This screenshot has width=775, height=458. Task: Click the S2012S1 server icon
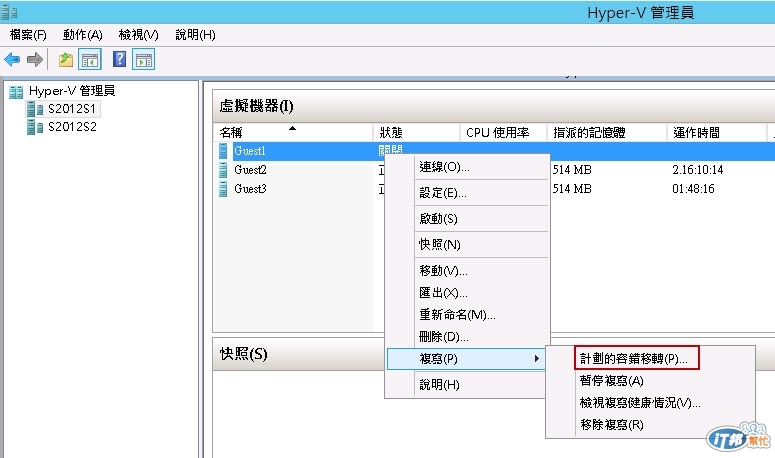[35, 109]
